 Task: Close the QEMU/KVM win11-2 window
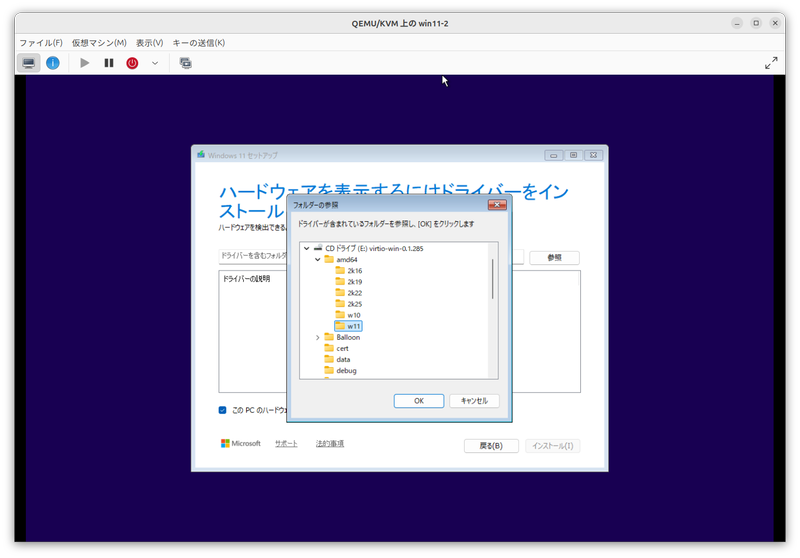coord(775,23)
